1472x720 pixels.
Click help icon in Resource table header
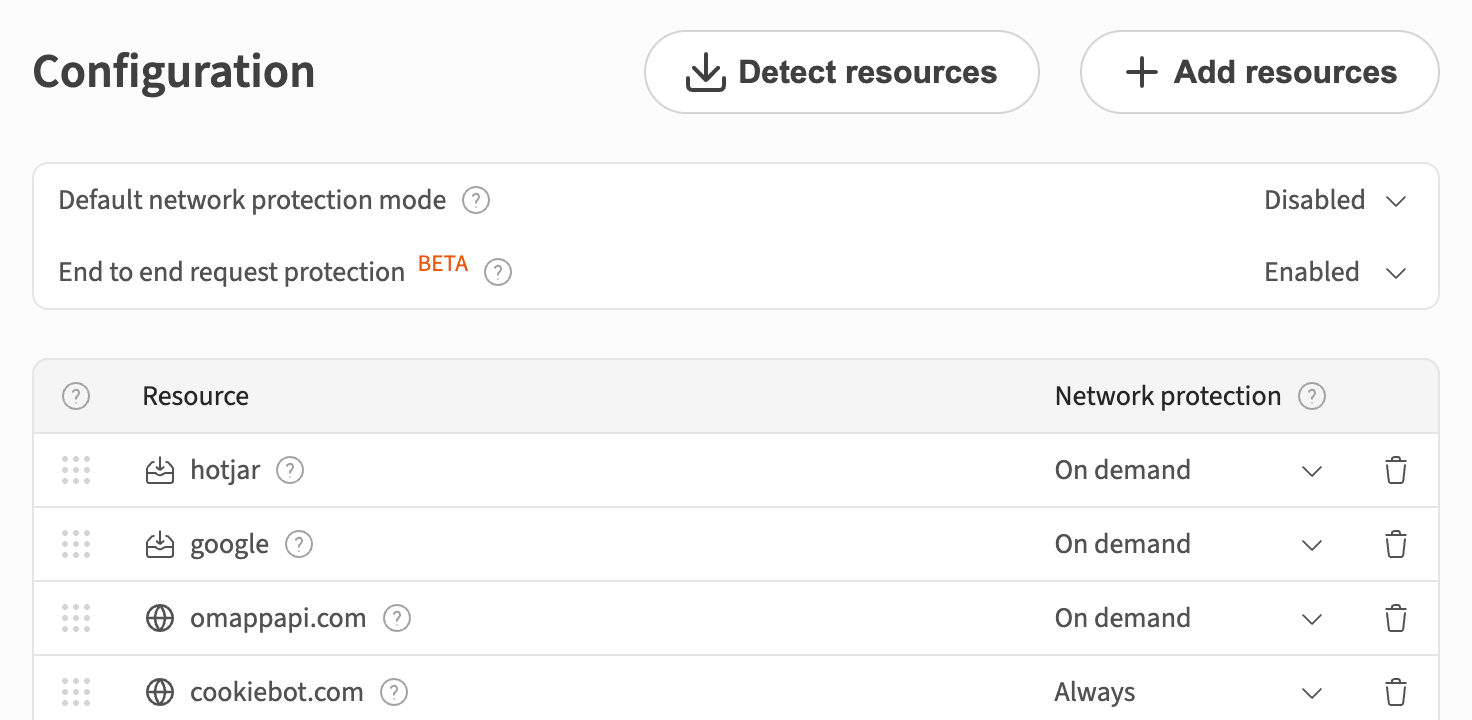[76, 396]
